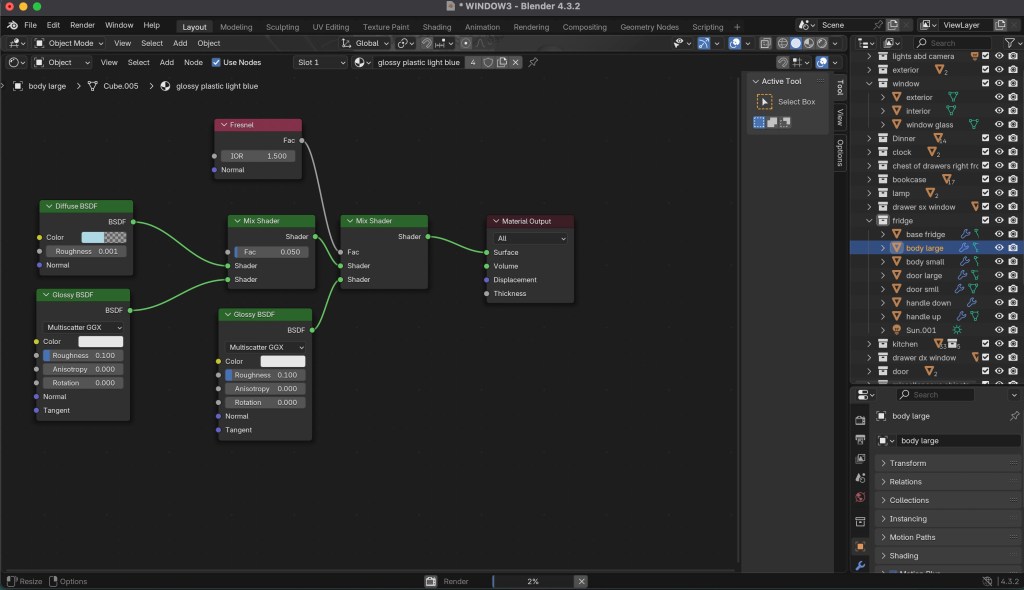Open the World properties tab
Image resolution: width=1024 pixels, height=590 pixels.
point(860,497)
